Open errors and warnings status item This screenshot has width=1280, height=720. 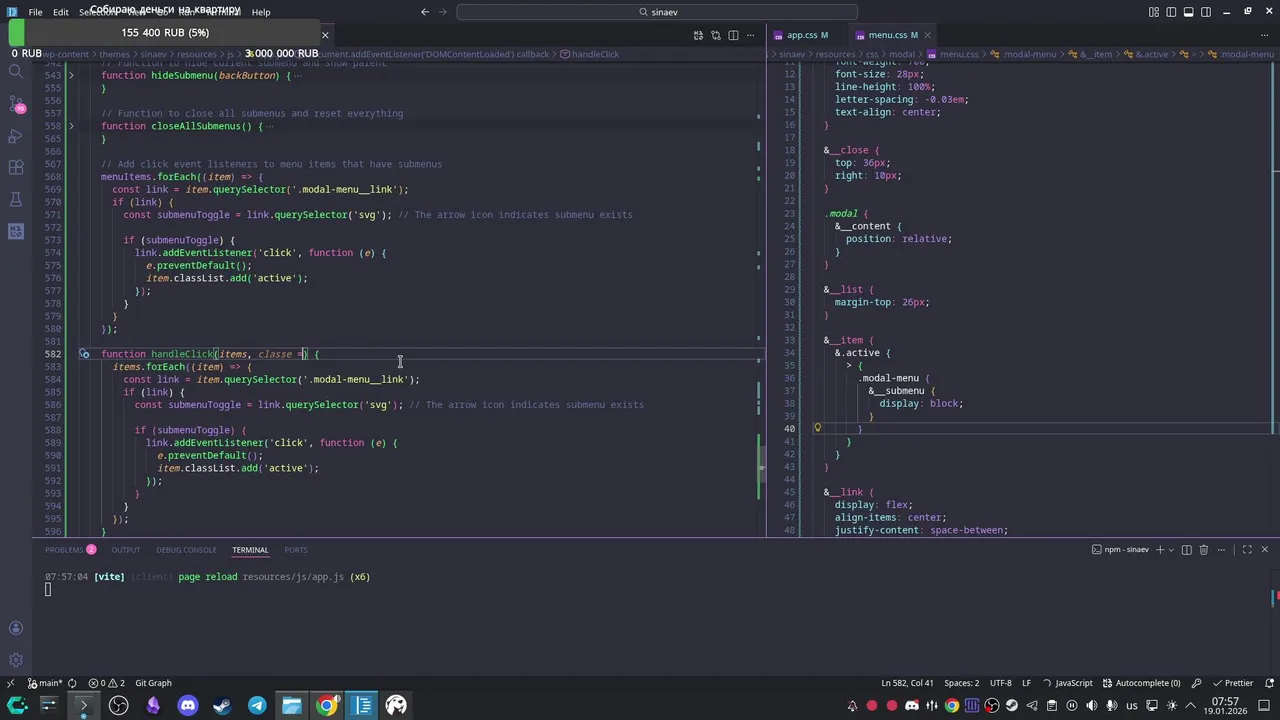107,683
